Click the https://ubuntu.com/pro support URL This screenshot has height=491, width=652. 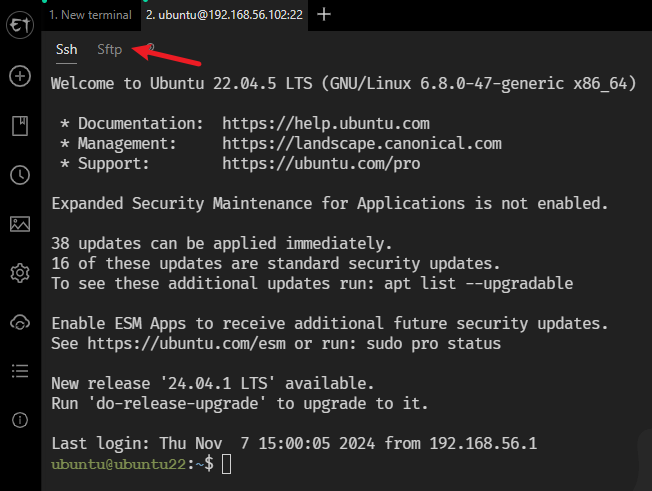coord(321,163)
